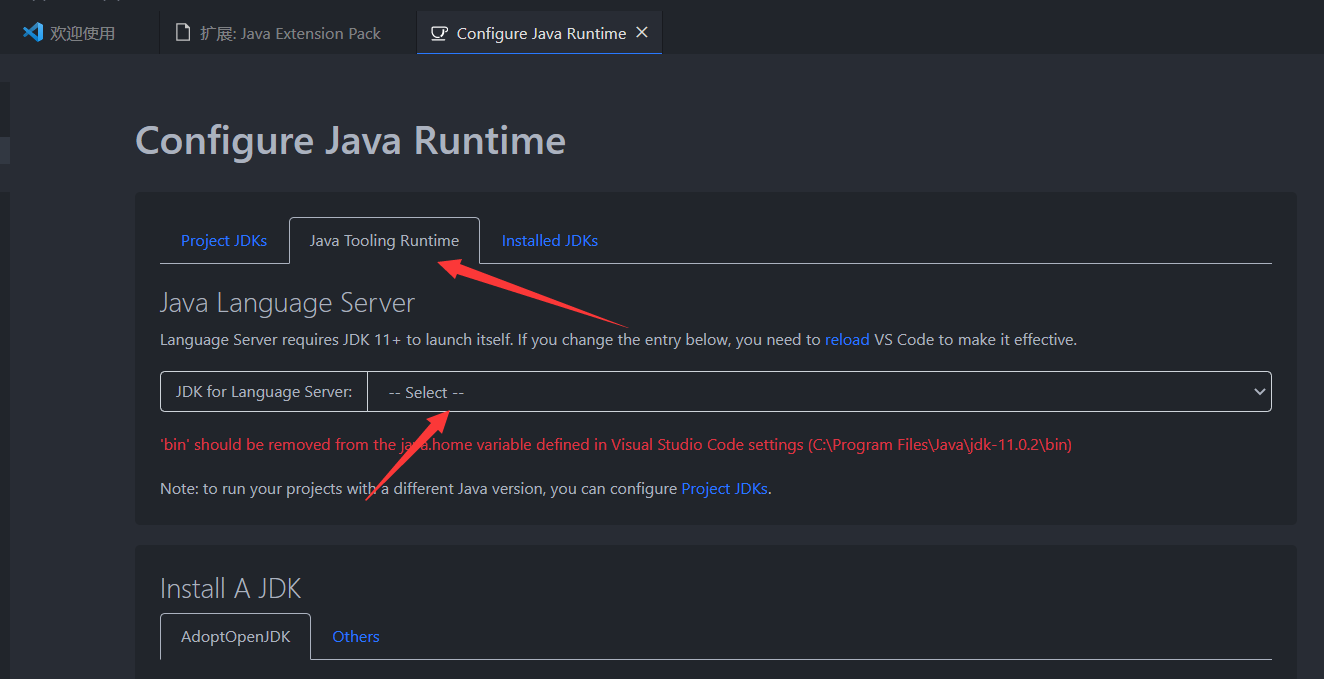Select the Java Tooling Runtime tab
1324x679 pixels.
coord(384,240)
